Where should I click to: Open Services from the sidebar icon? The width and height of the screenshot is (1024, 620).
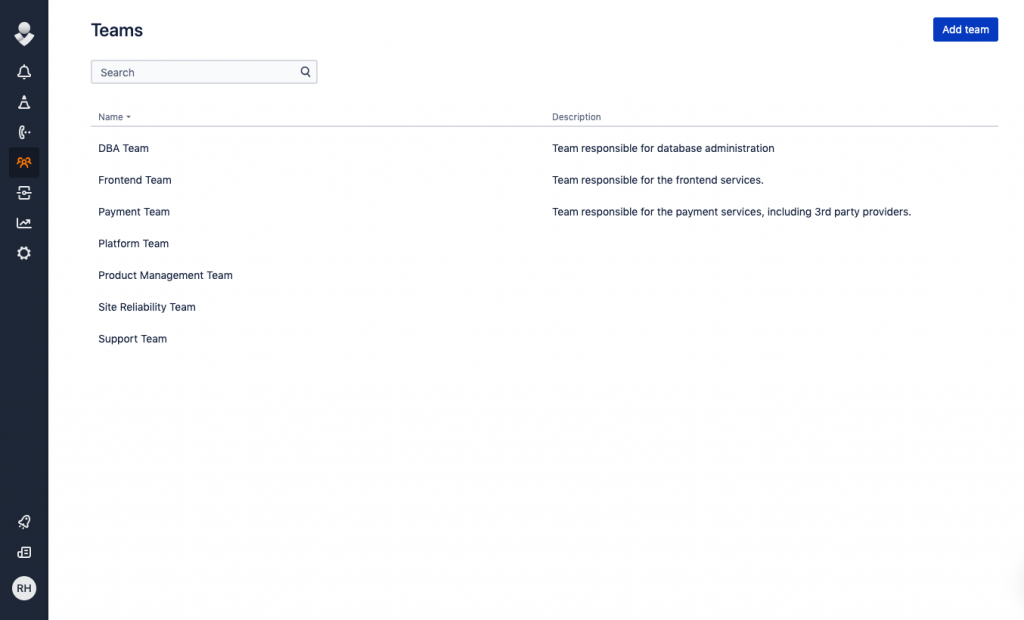click(24, 193)
